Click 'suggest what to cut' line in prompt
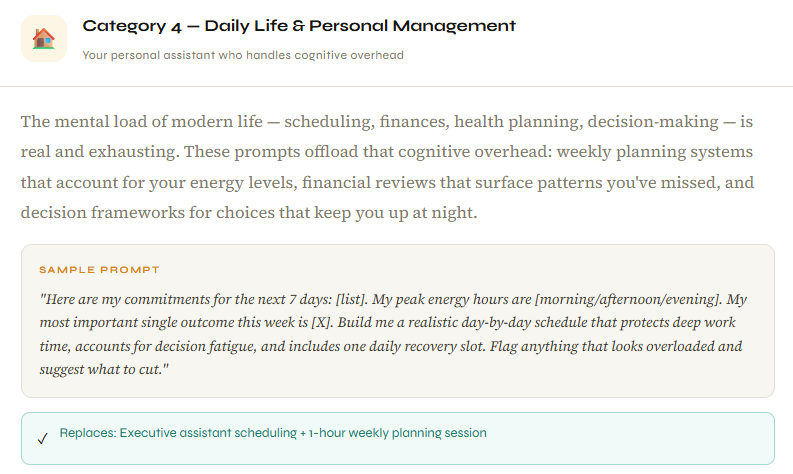This screenshot has height=474, width=793. (101, 370)
